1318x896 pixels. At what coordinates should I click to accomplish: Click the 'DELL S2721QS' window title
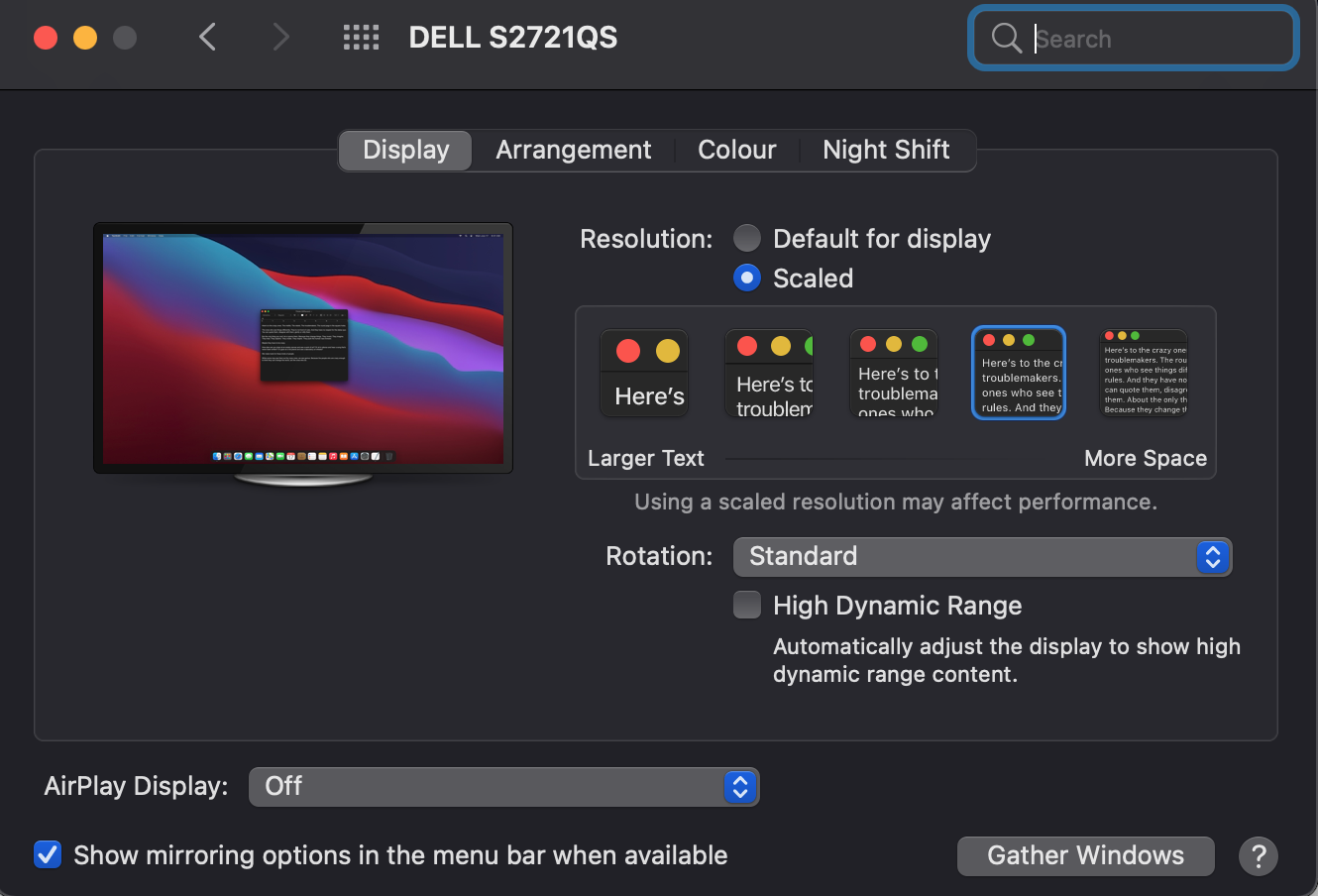pos(513,38)
